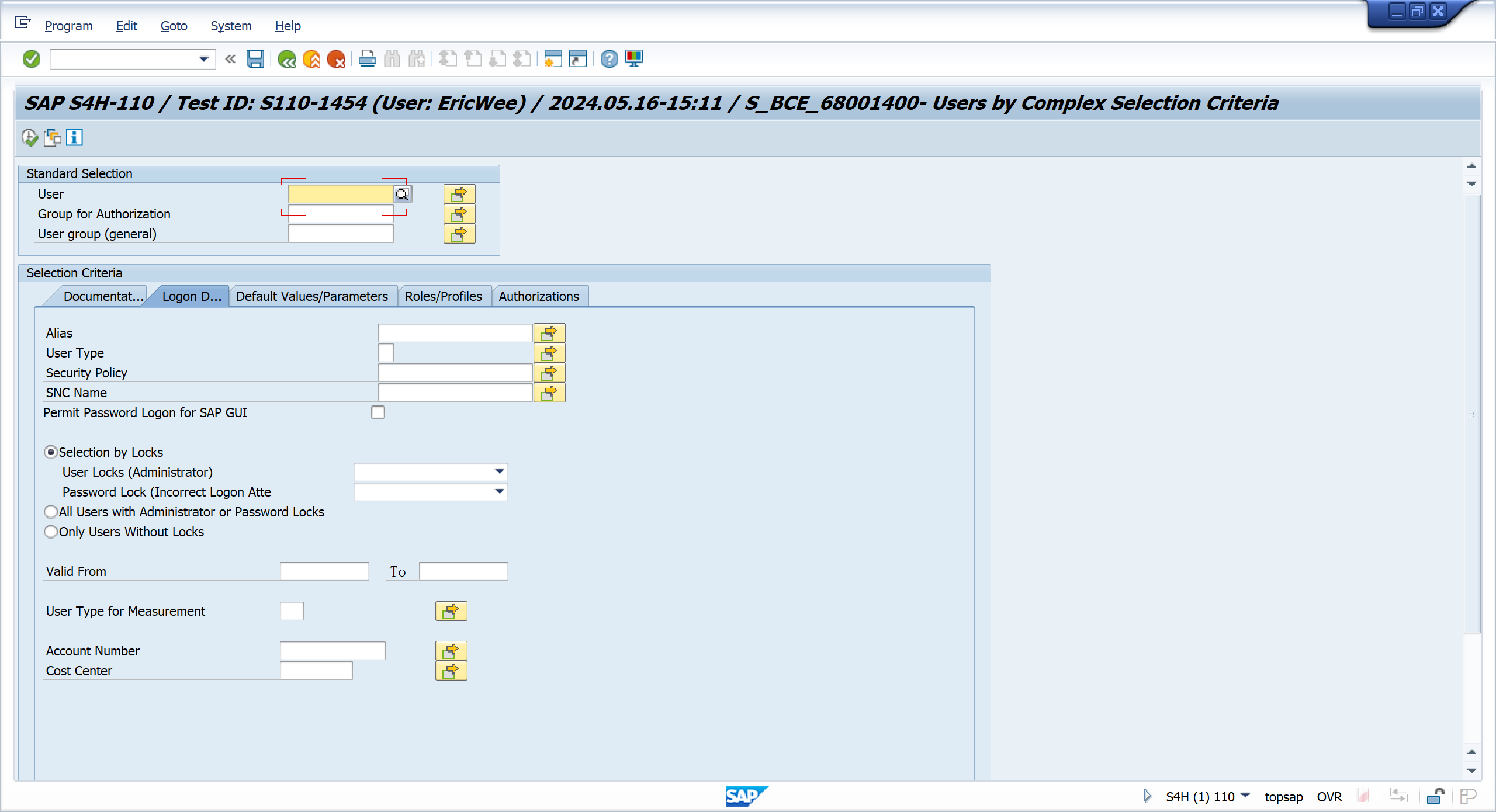Select All Users with Administrator or Password Locks
The width and height of the screenshot is (1496, 812).
pos(51,512)
